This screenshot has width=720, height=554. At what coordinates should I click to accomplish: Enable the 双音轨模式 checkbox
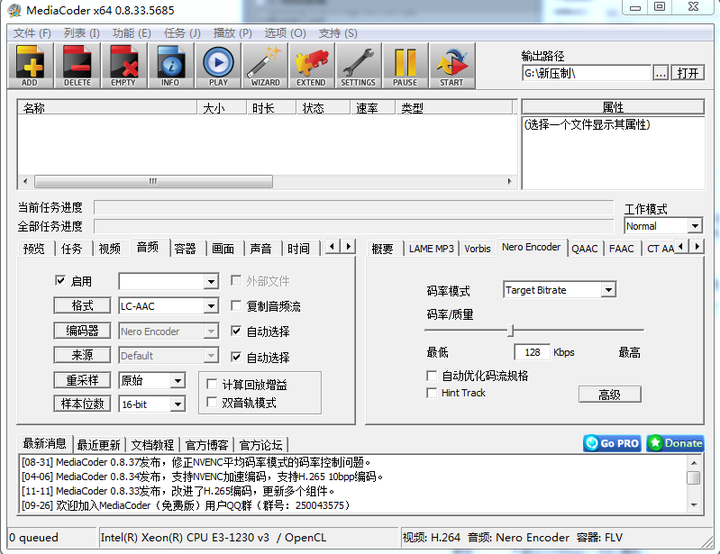[x=212, y=402]
